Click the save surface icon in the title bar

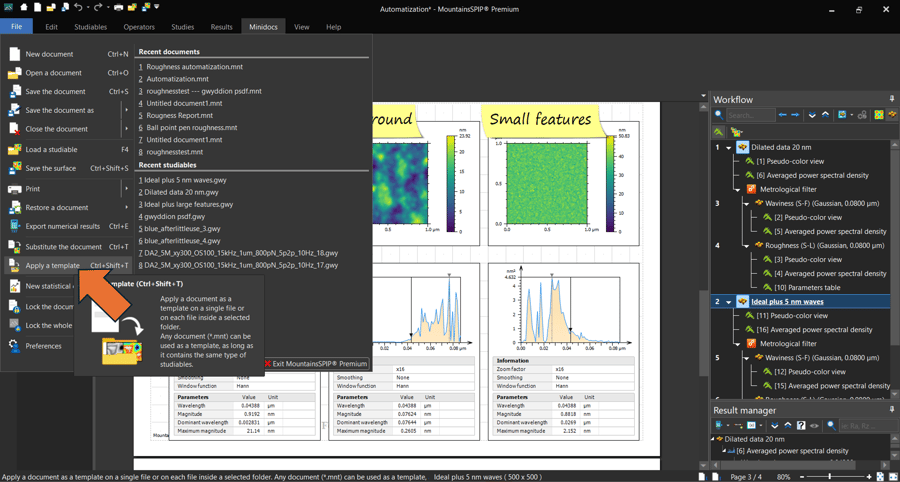[x=146, y=7]
